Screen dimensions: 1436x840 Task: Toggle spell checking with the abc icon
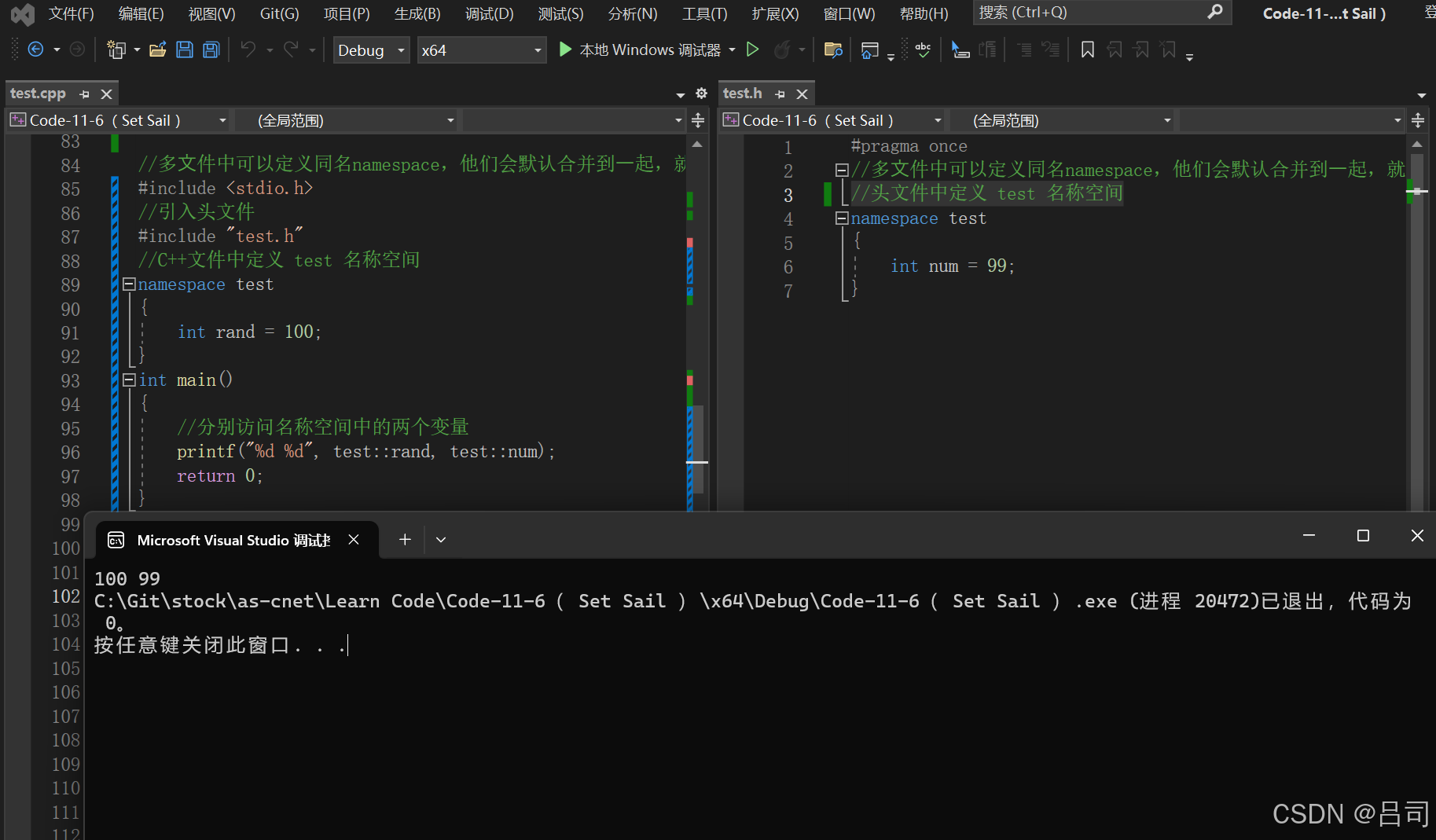click(923, 49)
